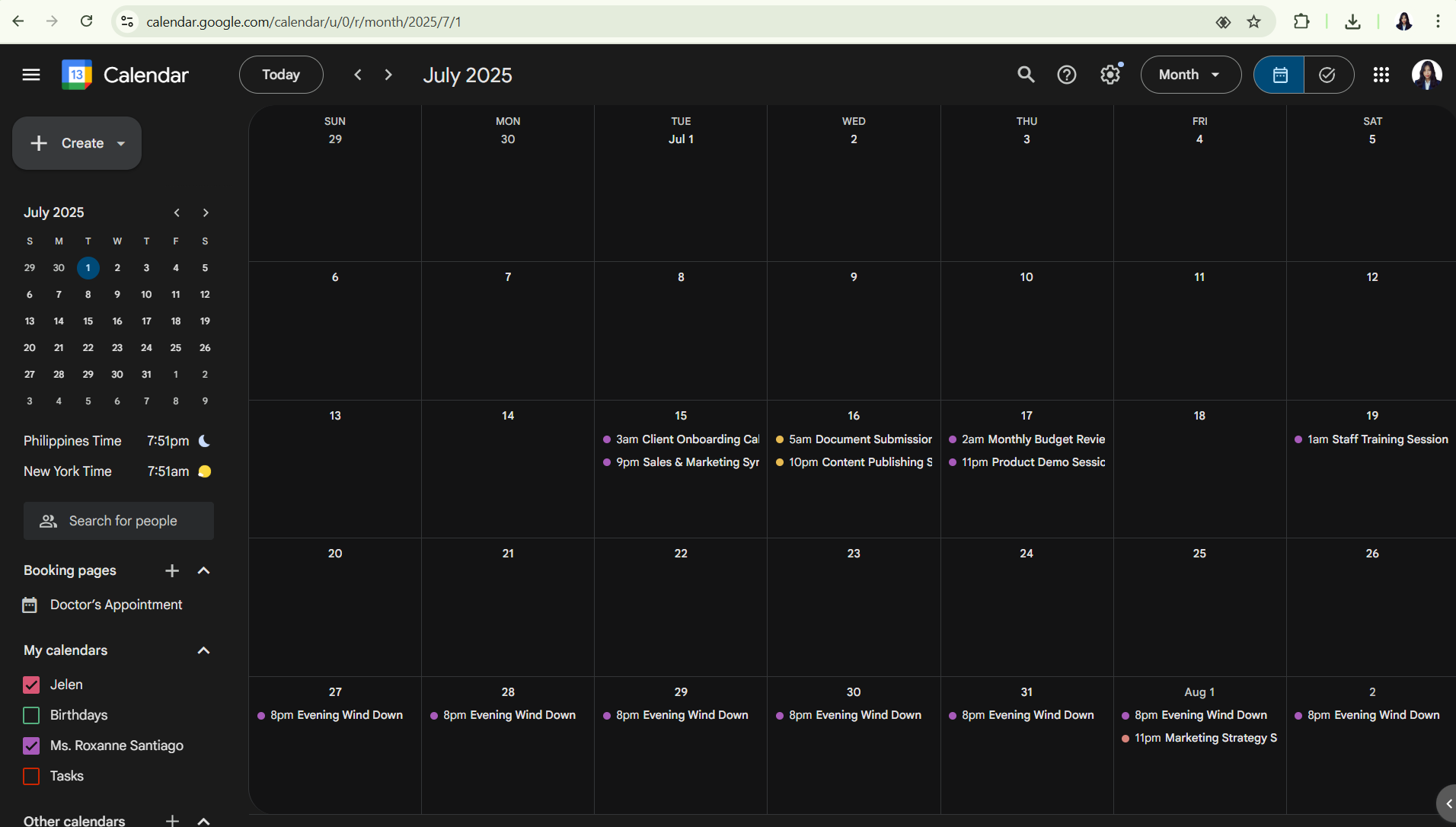Collapse the Booking pages section
1456x827 pixels.
click(x=203, y=570)
